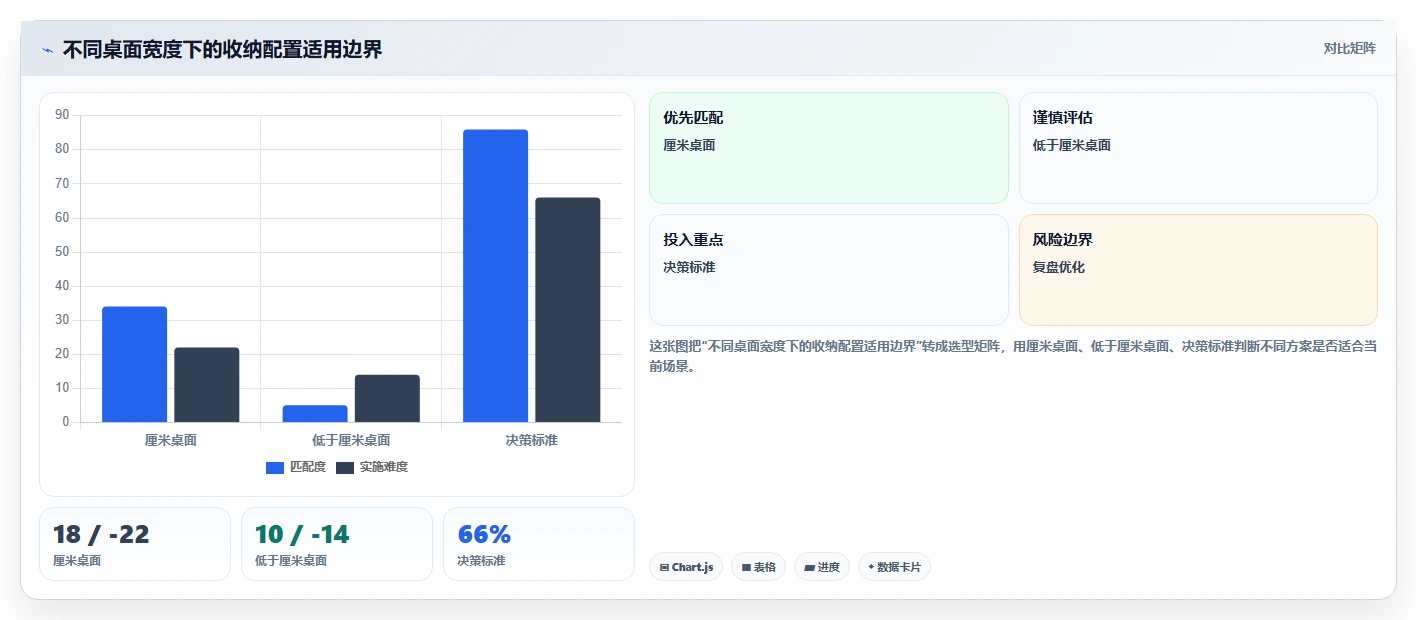Click the dark 实施难度 bar for 厘米桌面
1417x620 pixels.
pos(207,385)
